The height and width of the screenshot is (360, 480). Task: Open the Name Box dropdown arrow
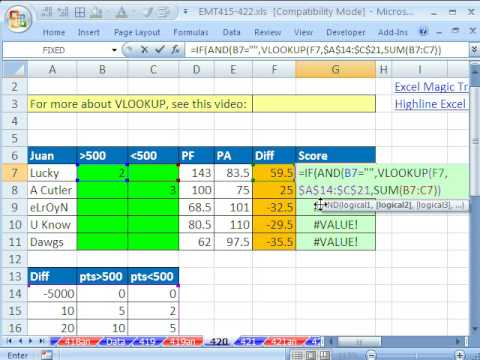coord(114,50)
